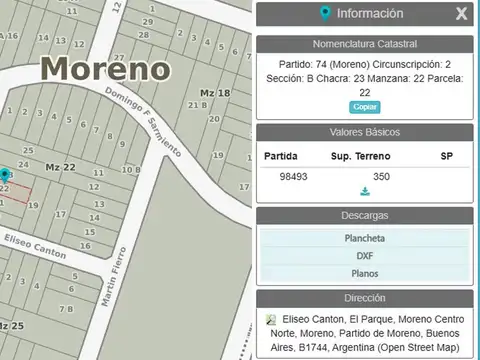This screenshot has height=360, width=480.
Task: Click the address text Eliseo Canton, El Parque
Action: click(338, 319)
